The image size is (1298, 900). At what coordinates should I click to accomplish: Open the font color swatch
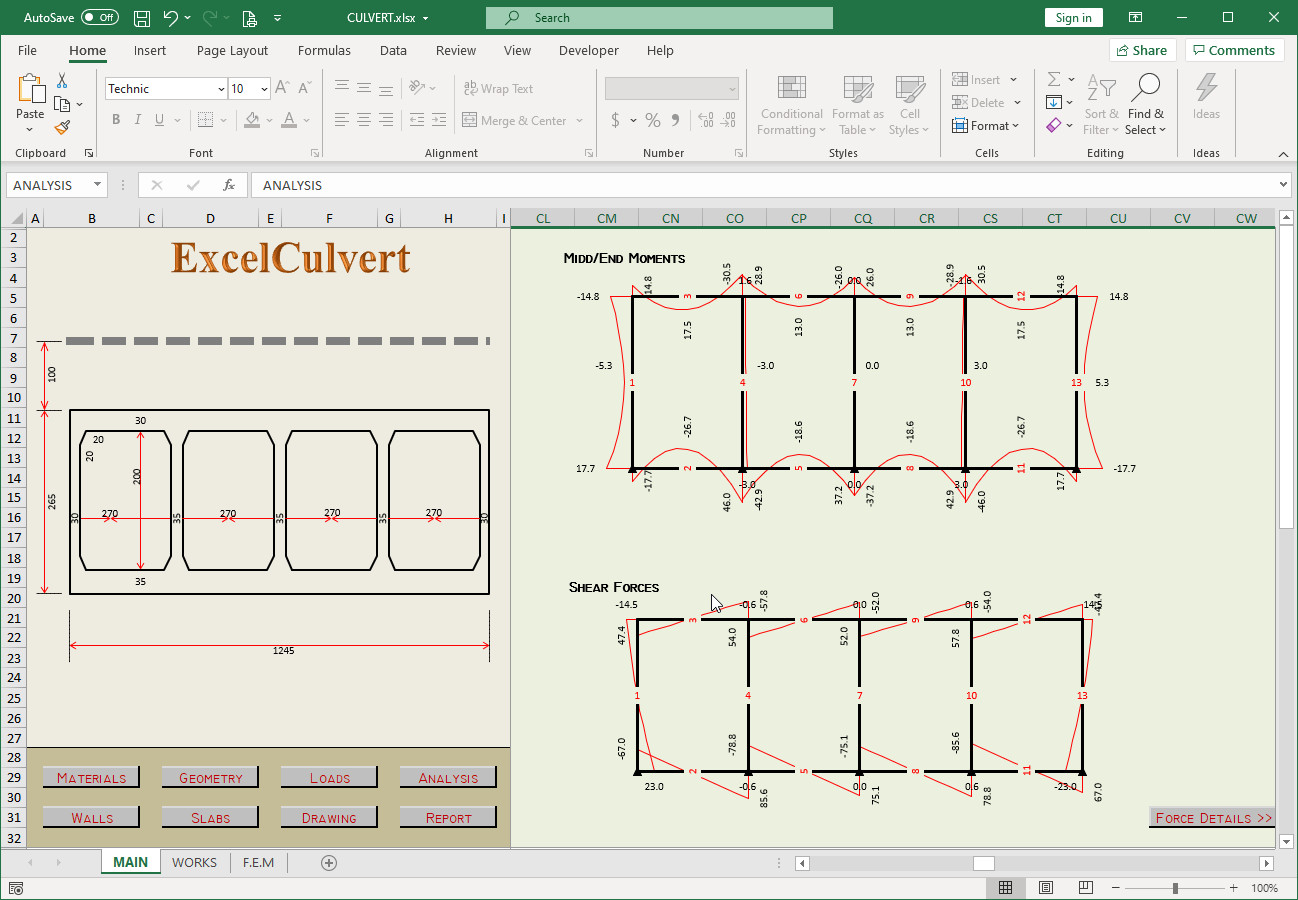[288, 120]
